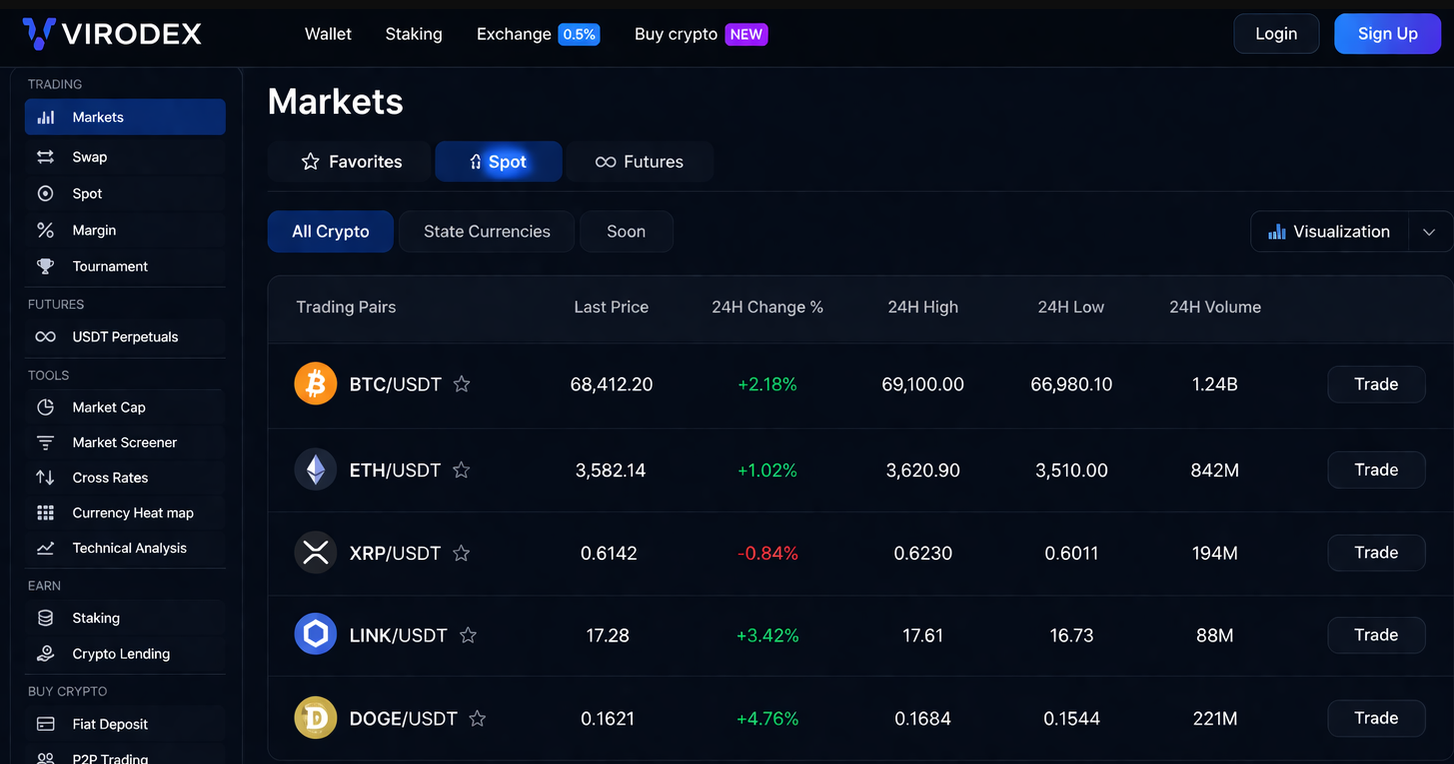Select the State Currencies filter tab
The width and height of the screenshot is (1454, 764).
[487, 232]
